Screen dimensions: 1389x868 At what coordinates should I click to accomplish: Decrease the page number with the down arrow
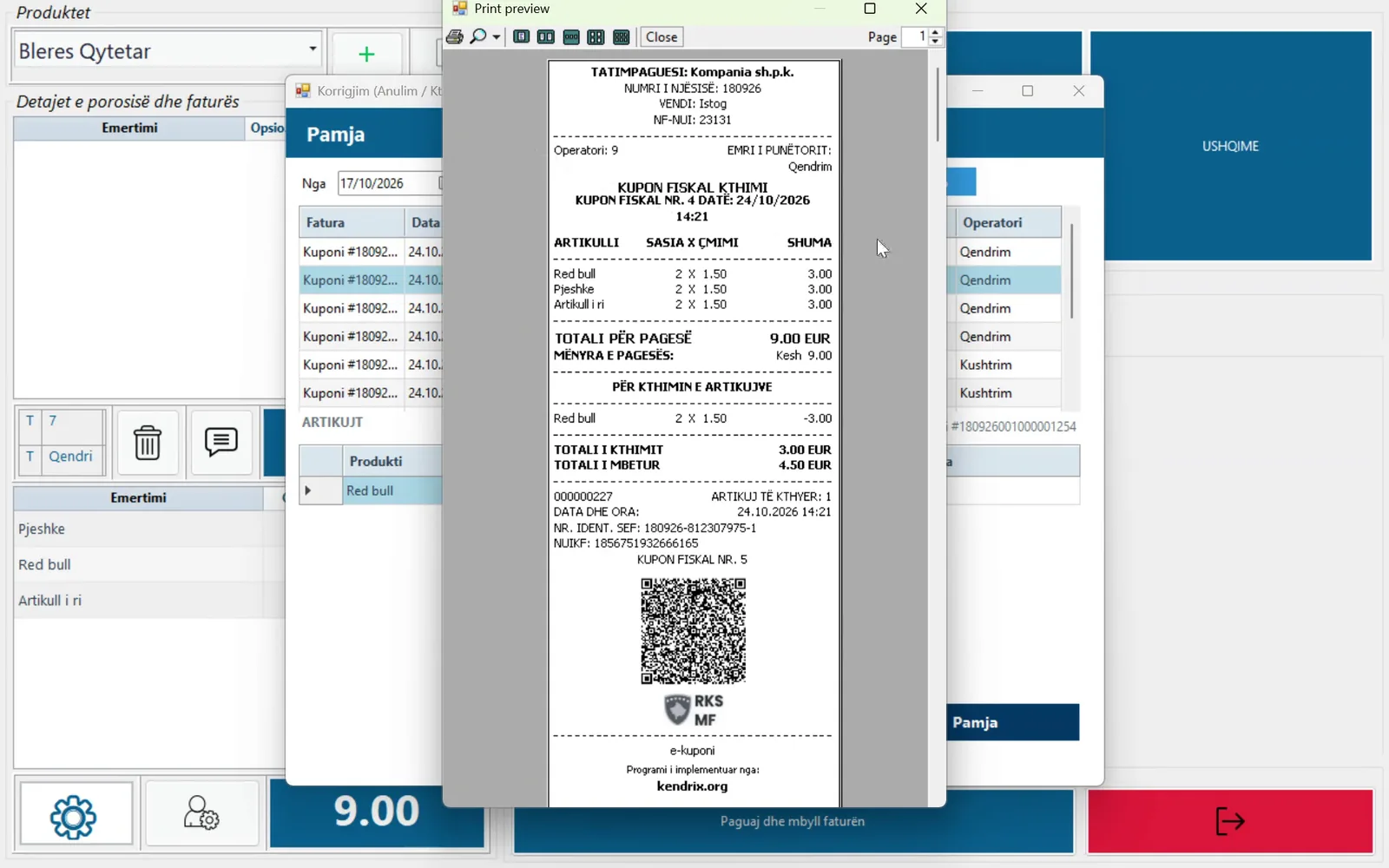935,42
